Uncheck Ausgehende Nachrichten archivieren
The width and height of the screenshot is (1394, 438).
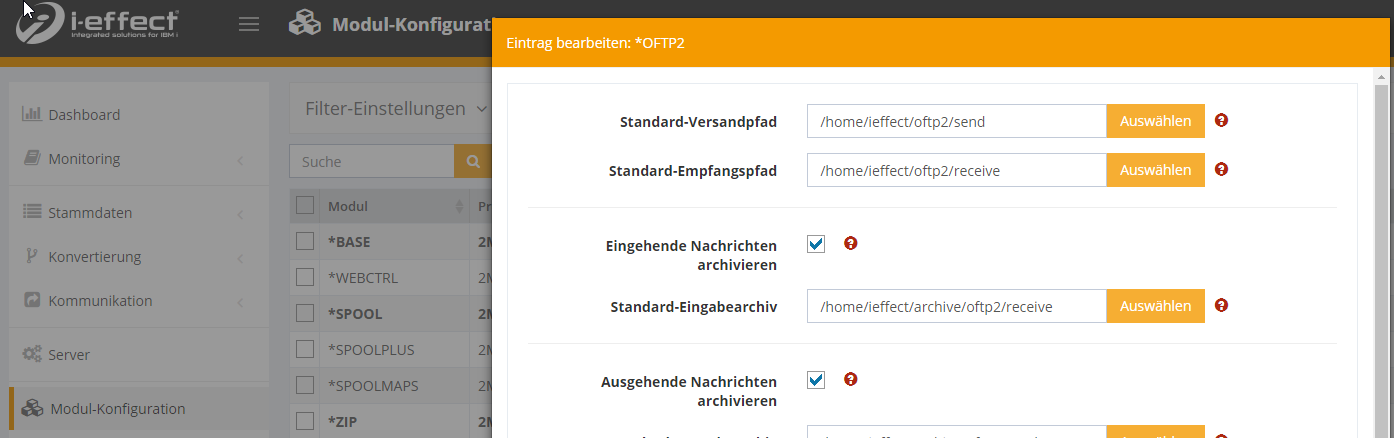(816, 380)
